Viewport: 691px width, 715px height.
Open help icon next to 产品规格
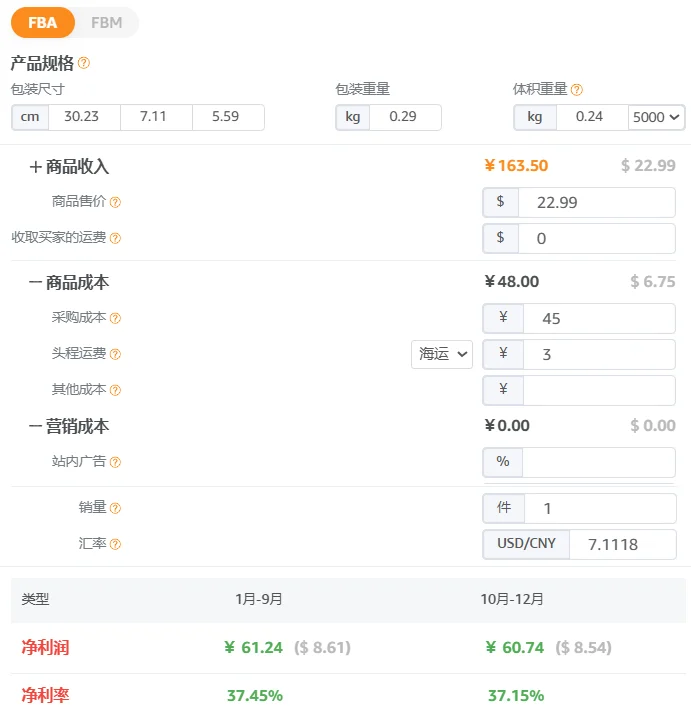84,63
